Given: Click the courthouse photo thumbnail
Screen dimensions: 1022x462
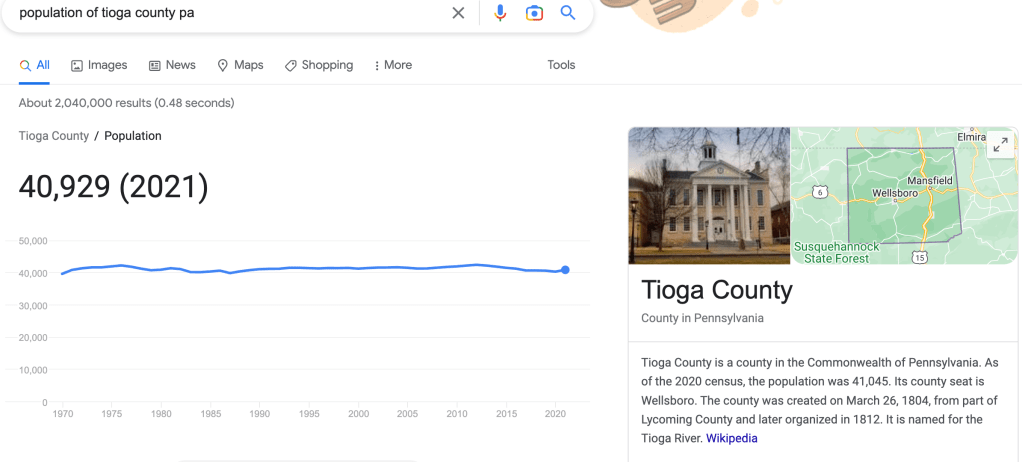Looking at the screenshot, I should [709, 195].
